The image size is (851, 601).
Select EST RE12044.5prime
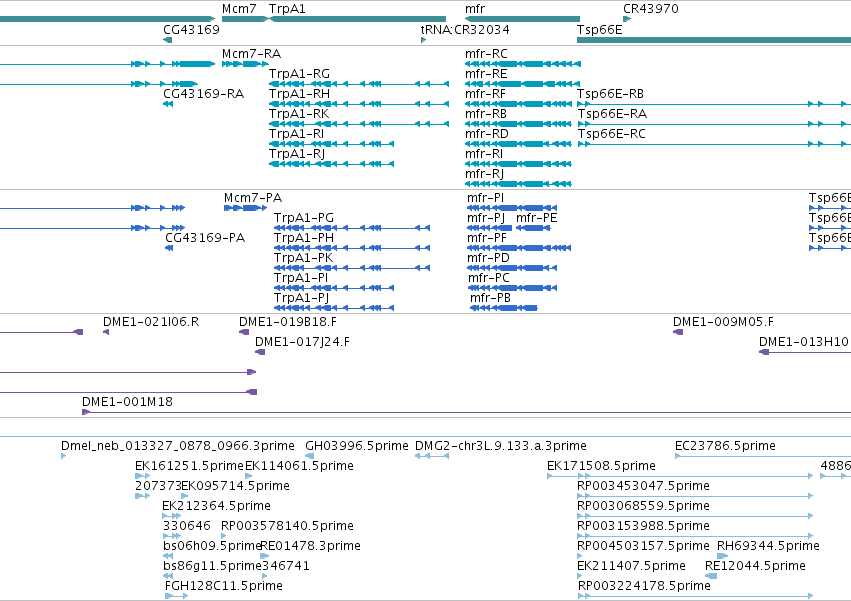point(711,576)
